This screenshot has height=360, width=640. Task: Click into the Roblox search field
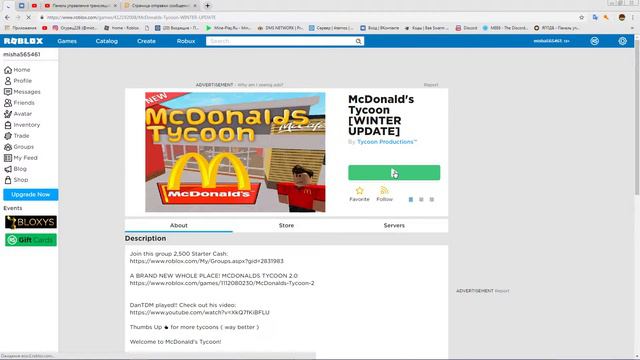tap(280, 41)
